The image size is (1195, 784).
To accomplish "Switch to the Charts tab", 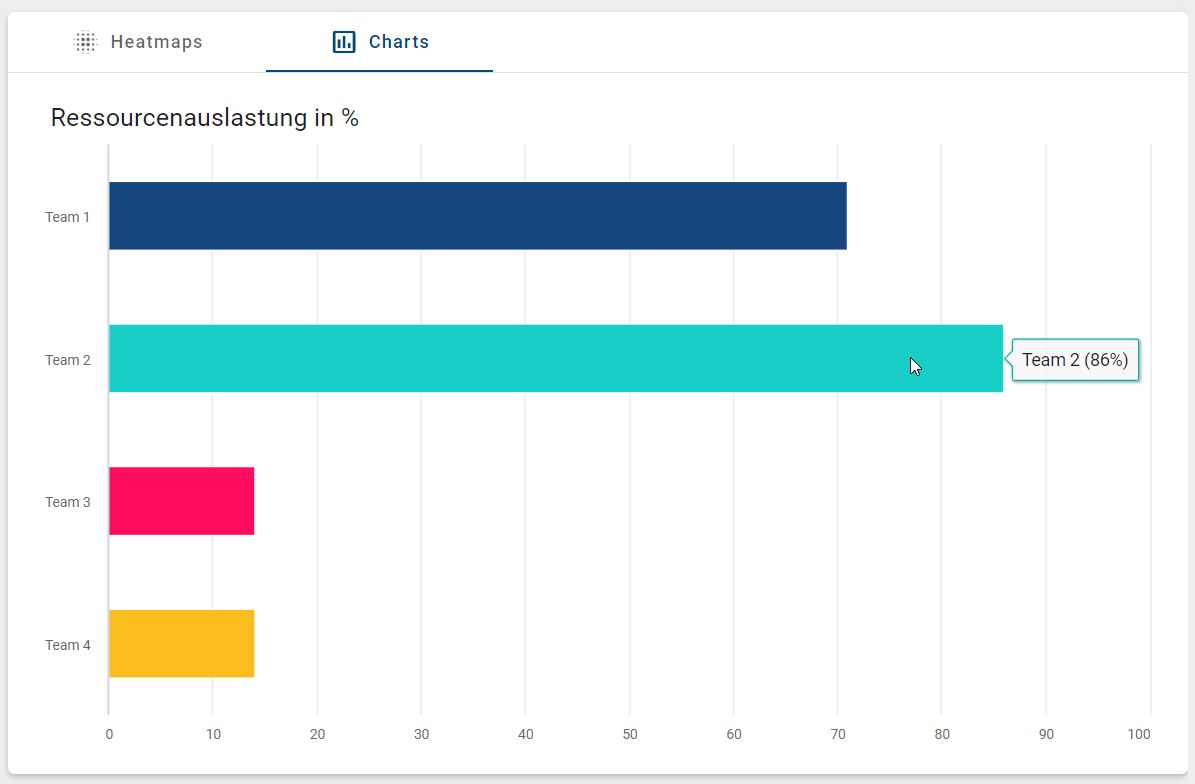I will 379,41.
